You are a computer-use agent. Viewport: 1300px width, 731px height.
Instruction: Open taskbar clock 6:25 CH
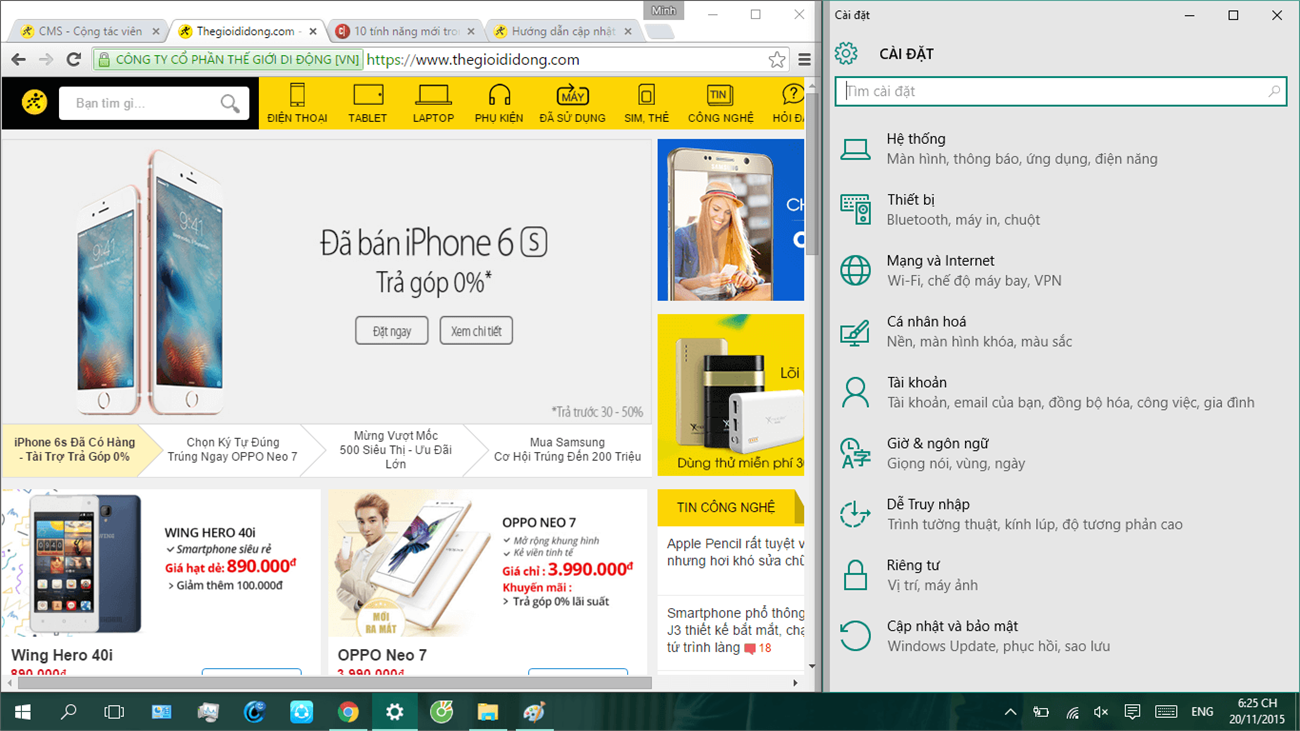[x=1258, y=712]
